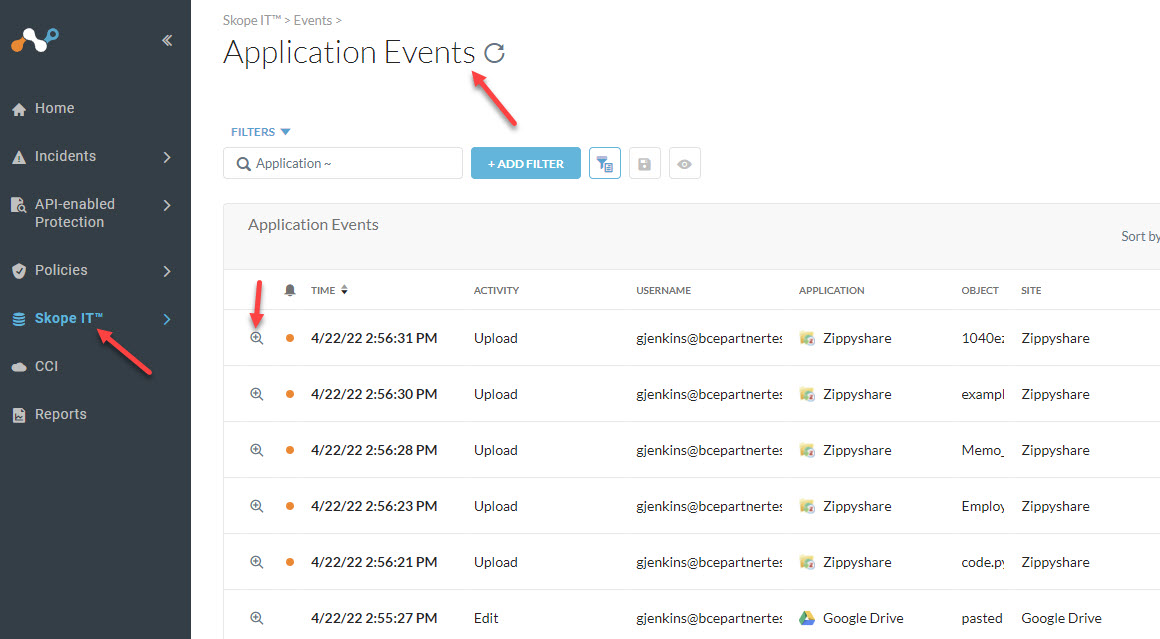Click the Skope IT stack icon
This screenshot has width=1160, height=639.
(x=19, y=320)
